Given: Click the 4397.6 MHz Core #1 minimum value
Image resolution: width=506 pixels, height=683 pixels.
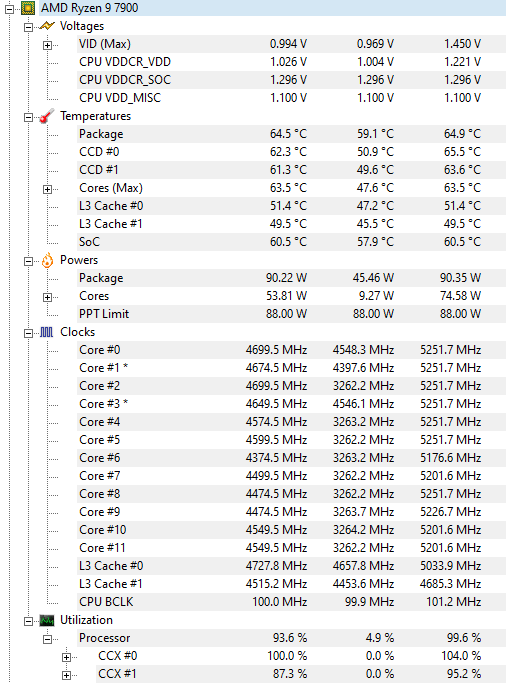Looking at the screenshot, I should pyautogui.click(x=364, y=368).
